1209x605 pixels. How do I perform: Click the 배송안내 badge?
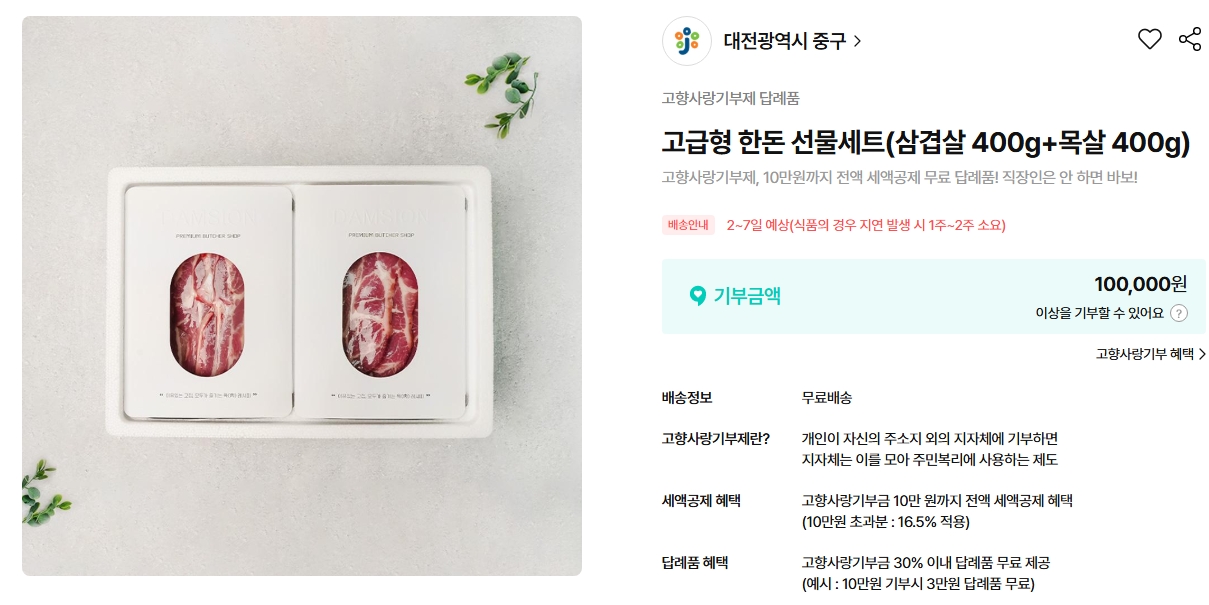click(x=688, y=225)
